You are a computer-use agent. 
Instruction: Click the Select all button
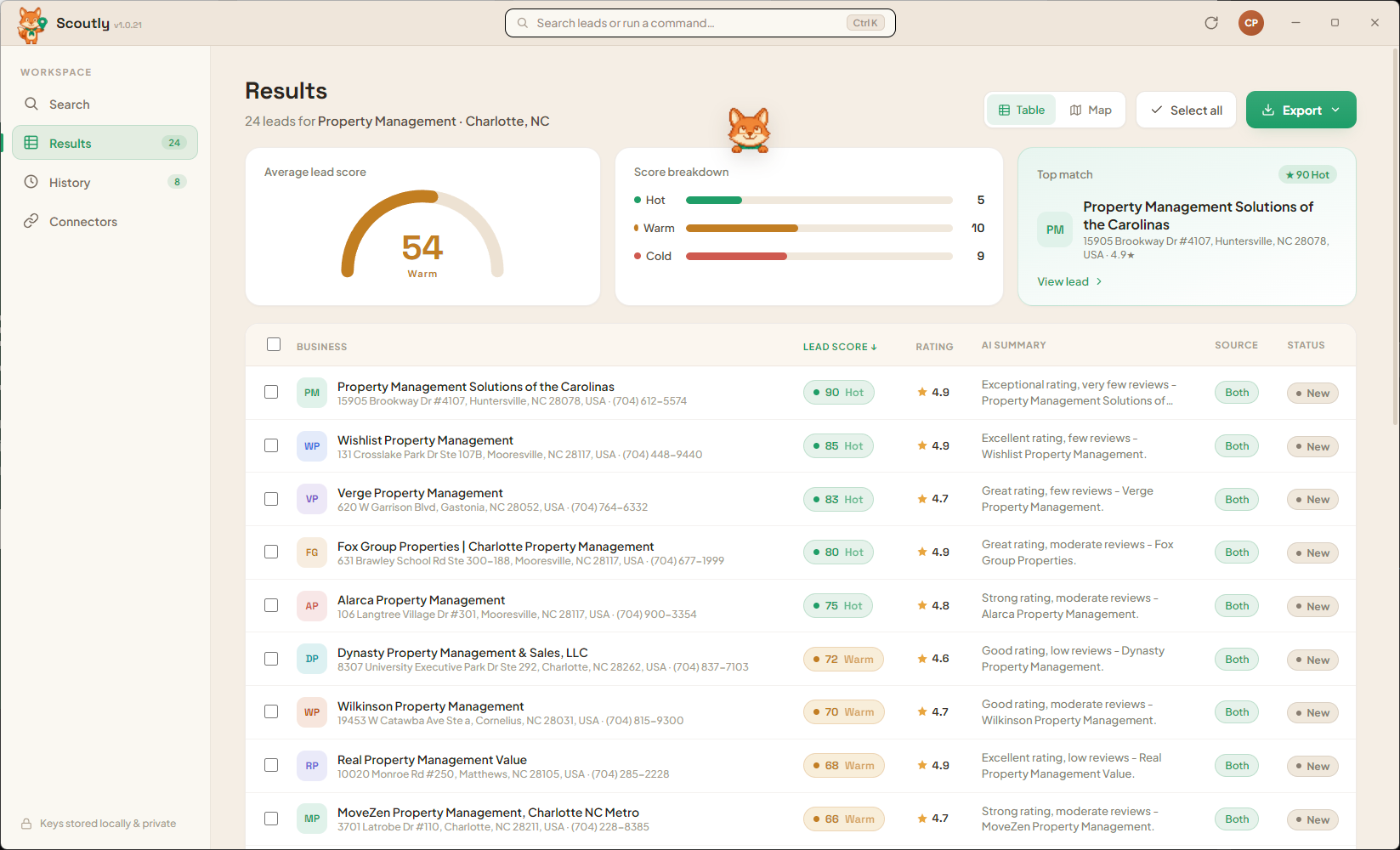point(1186,110)
